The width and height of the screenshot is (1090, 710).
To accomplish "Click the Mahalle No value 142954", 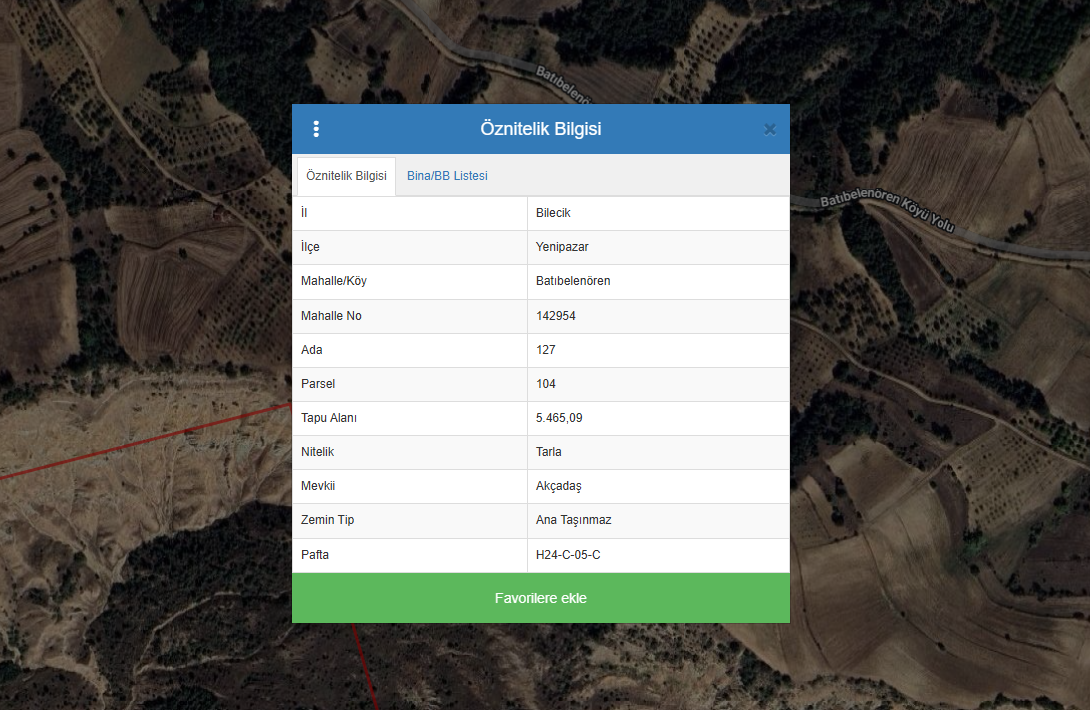I will (x=556, y=316).
